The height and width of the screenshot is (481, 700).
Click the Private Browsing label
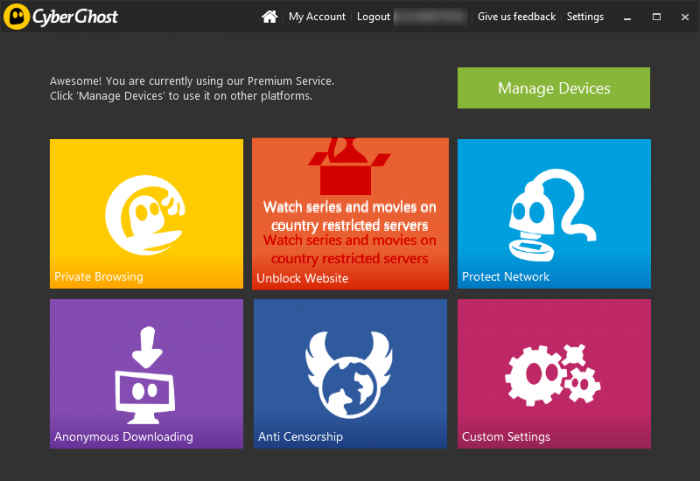pyautogui.click(x=99, y=276)
